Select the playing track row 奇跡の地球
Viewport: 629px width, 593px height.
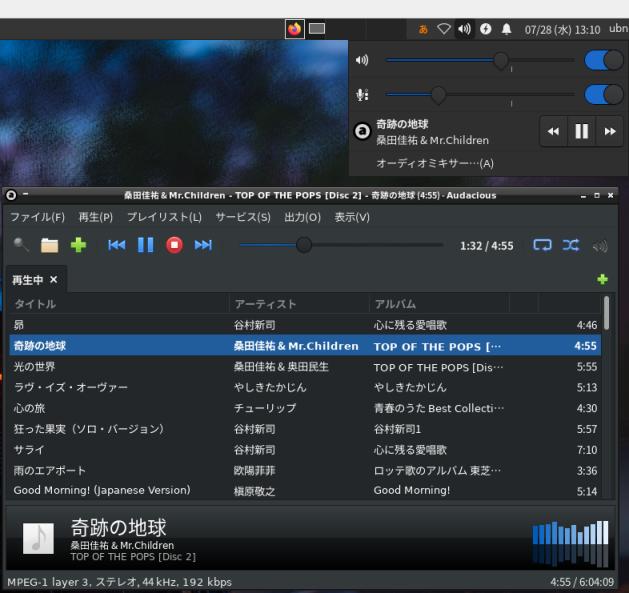[x=305, y=345]
